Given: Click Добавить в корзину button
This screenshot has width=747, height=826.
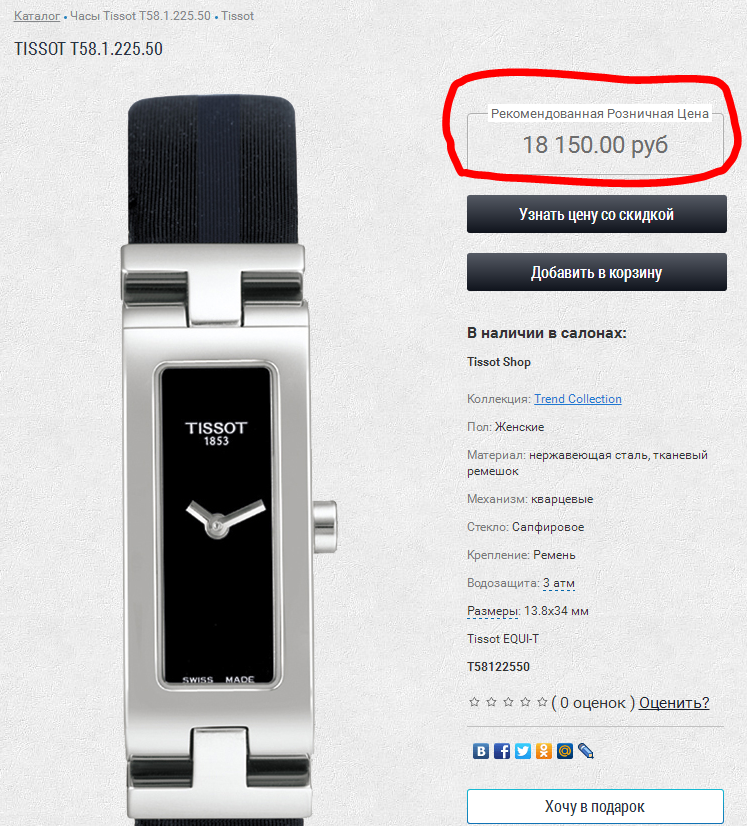Looking at the screenshot, I should (x=596, y=272).
